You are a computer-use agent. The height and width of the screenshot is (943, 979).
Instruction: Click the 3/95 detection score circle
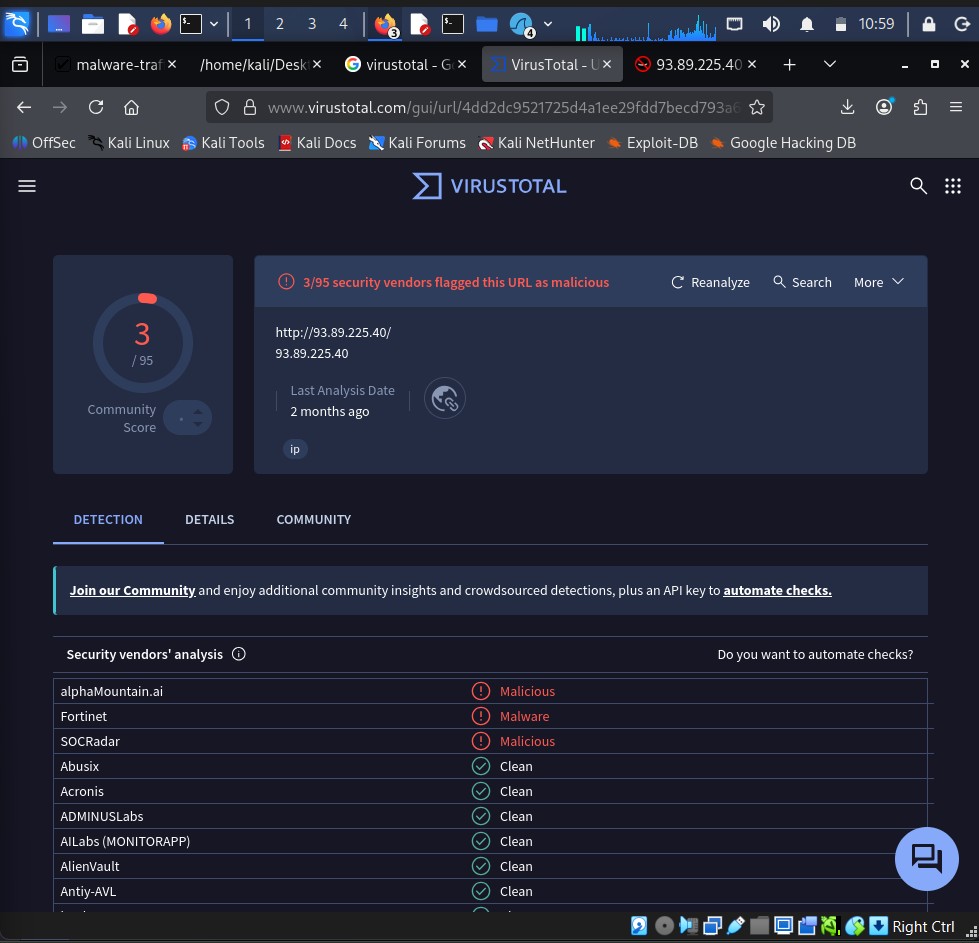(x=142, y=343)
